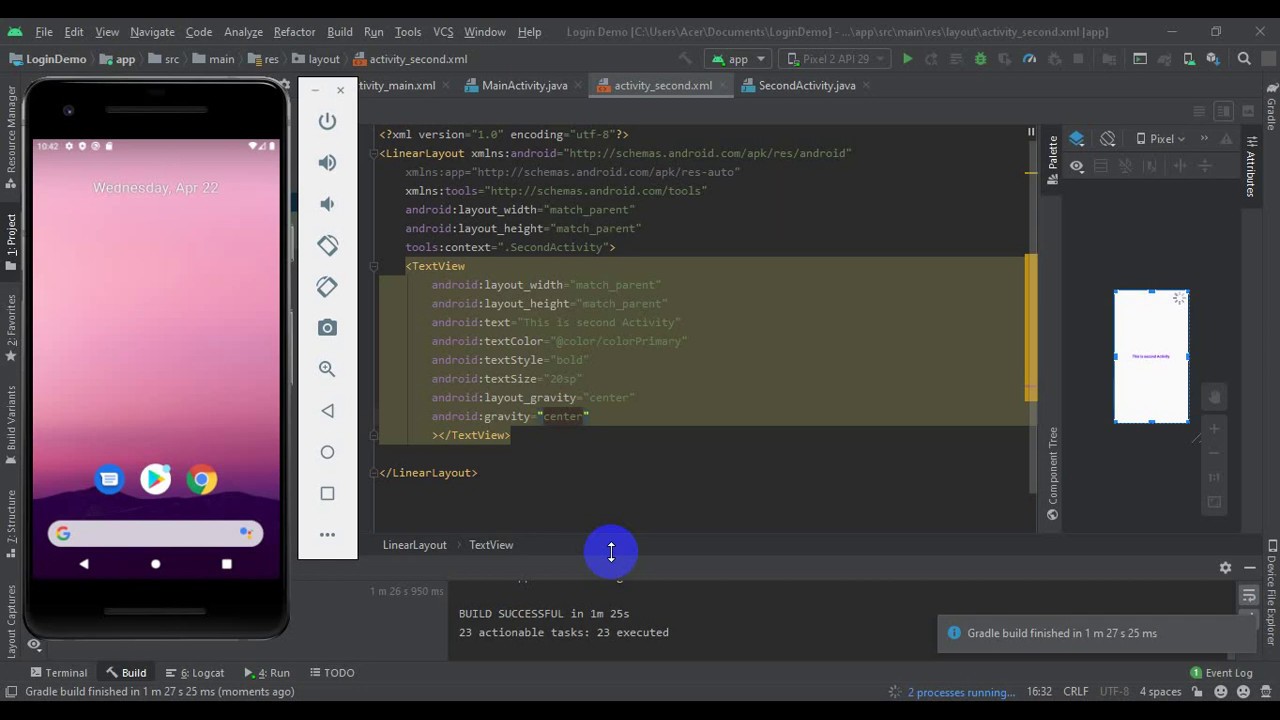The height and width of the screenshot is (720, 1280).
Task: Tap emulator sidebar home circle
Action: (x=327, y=452)
